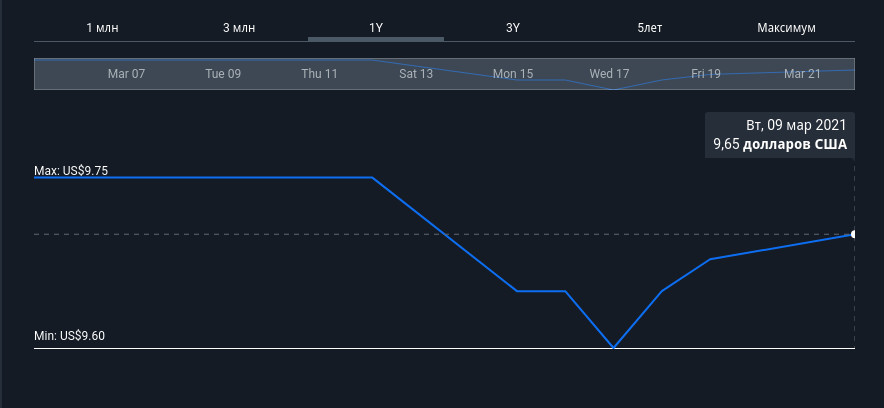Click the active 1Y range tab
The image size is (884, 408).
pos(376,27)
